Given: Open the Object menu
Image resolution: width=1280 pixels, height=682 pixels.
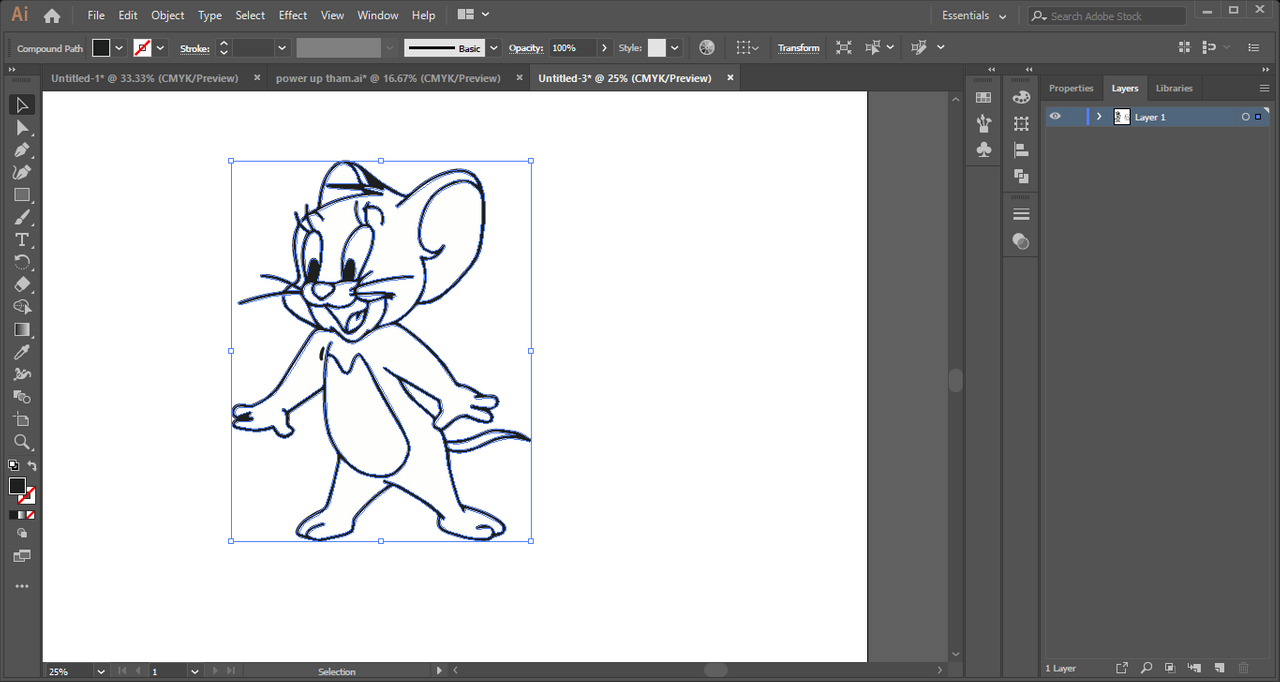Looking at the screenshot, I should tap(168, 15).
